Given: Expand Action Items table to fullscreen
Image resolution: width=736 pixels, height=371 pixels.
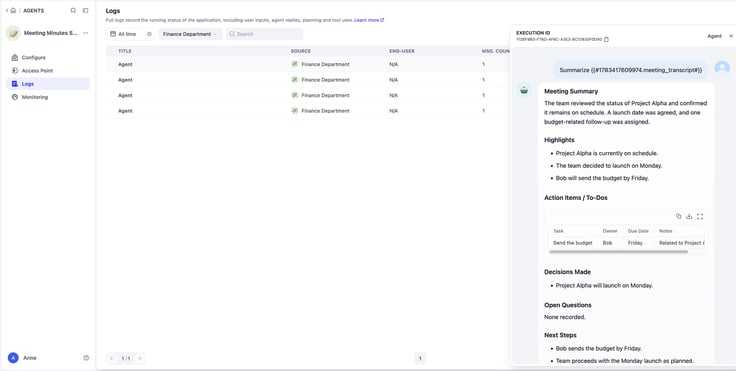Looking at the screenshot, I should coord(700,216).
